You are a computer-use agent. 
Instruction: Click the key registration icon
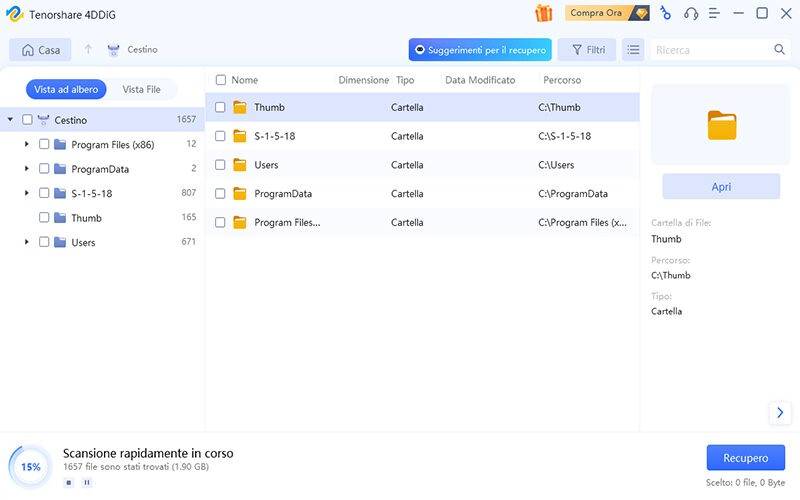click(666, 13)
